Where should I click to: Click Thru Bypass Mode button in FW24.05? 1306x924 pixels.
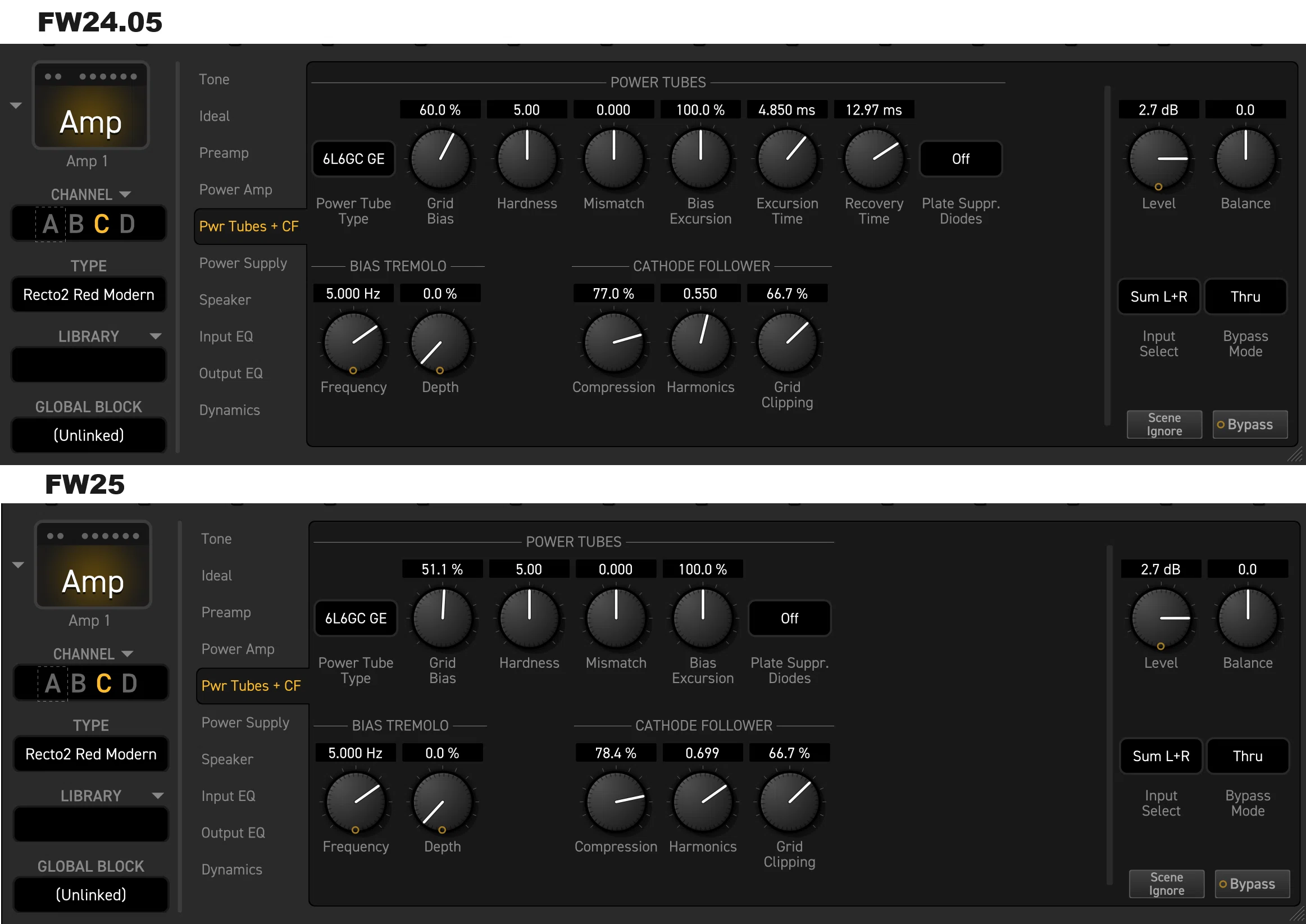[1246, 297]
